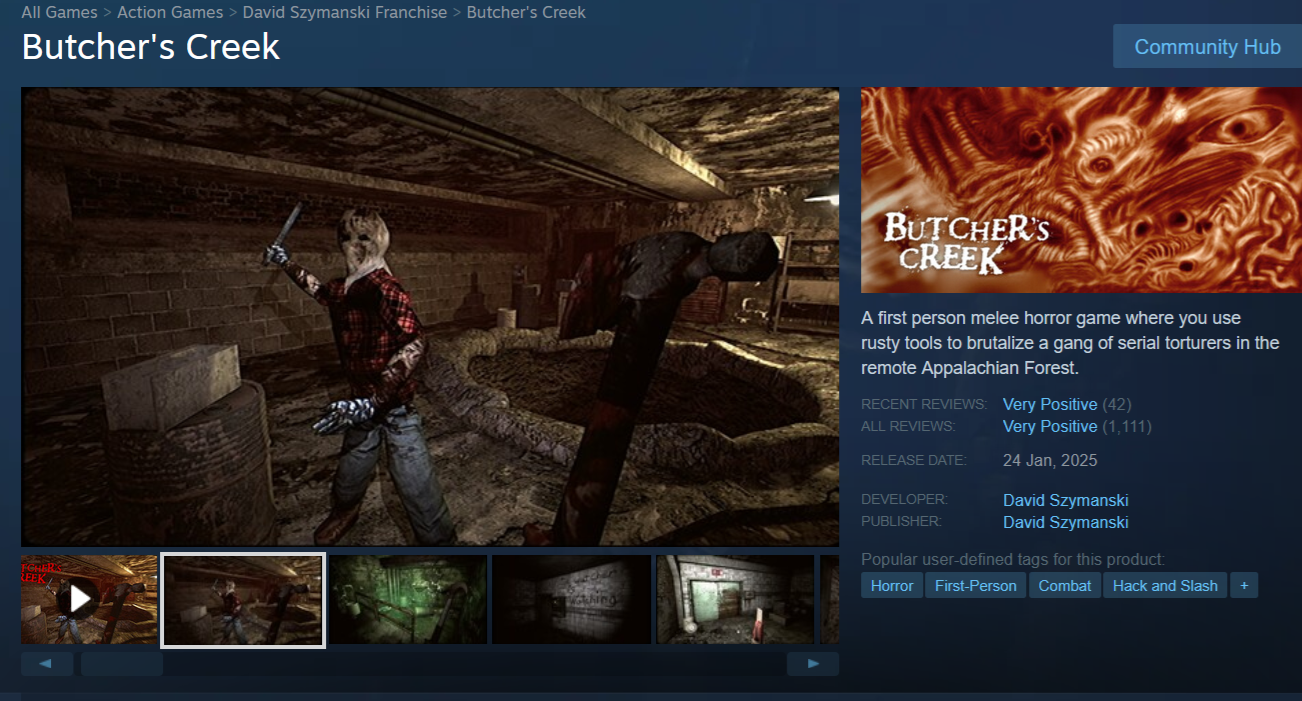Click the recent review count (42)

click(1117, 405)
